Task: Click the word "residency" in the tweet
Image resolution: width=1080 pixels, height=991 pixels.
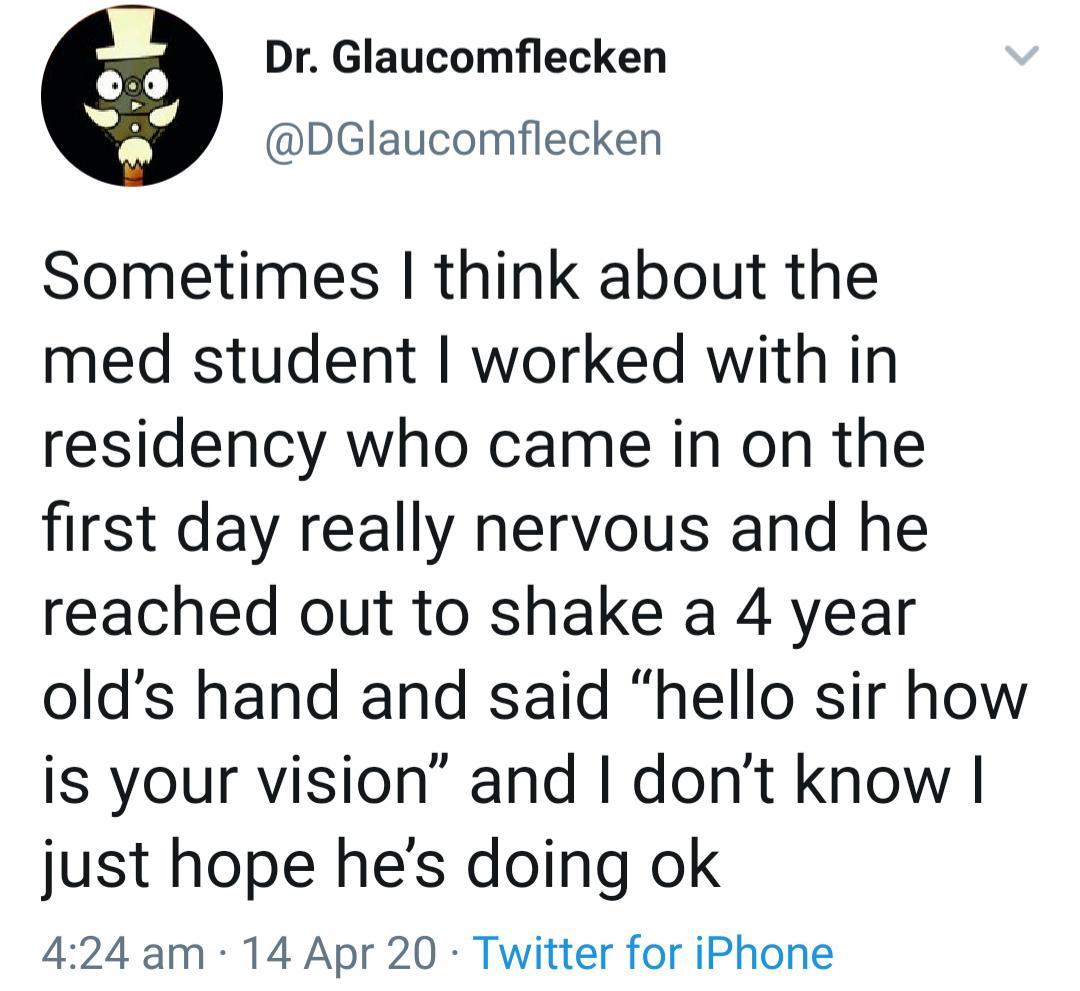Action: [184, 445]
